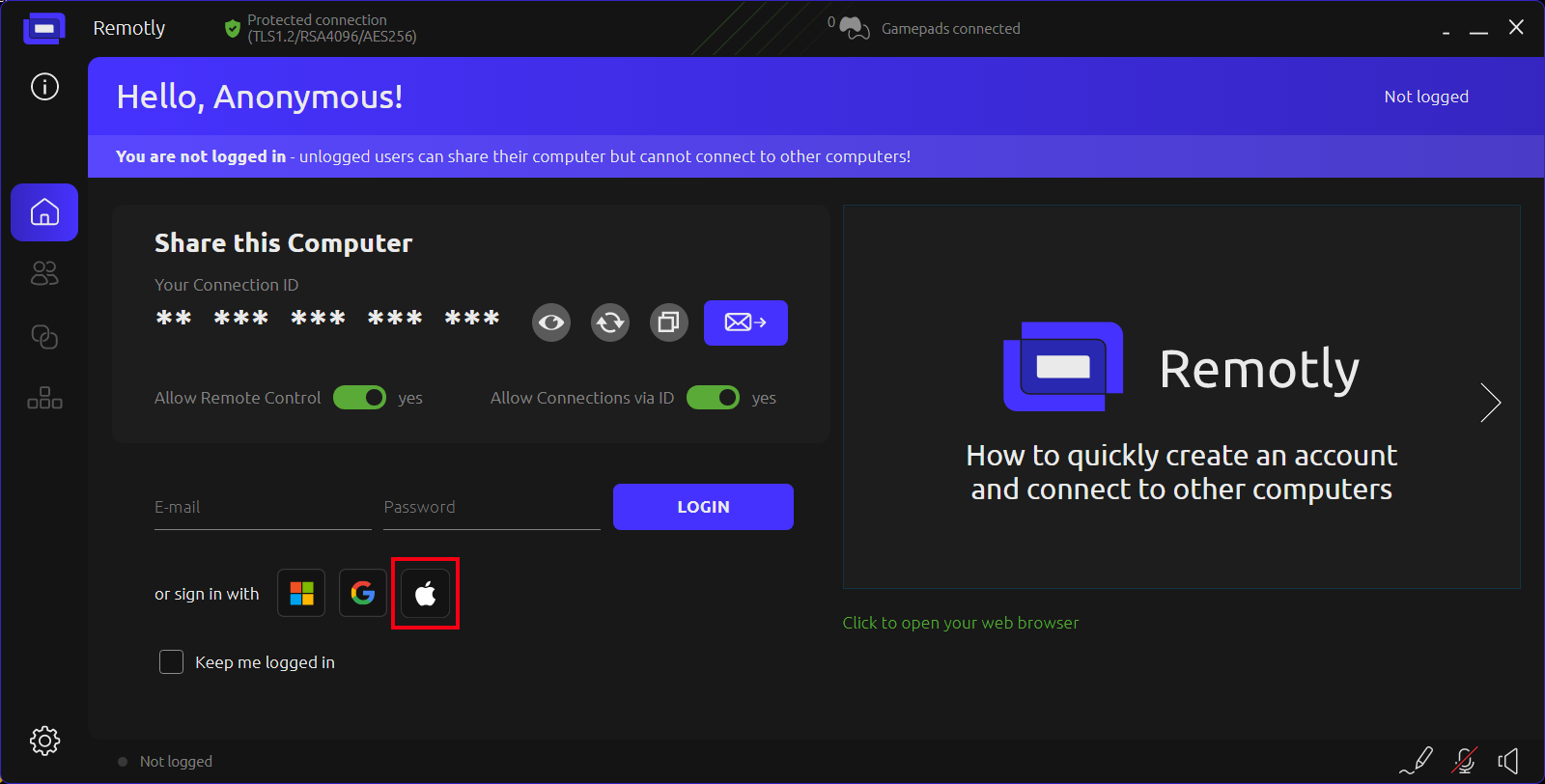Focus the E-mail input field
The image size is (1545, 784).
(263, 508)
